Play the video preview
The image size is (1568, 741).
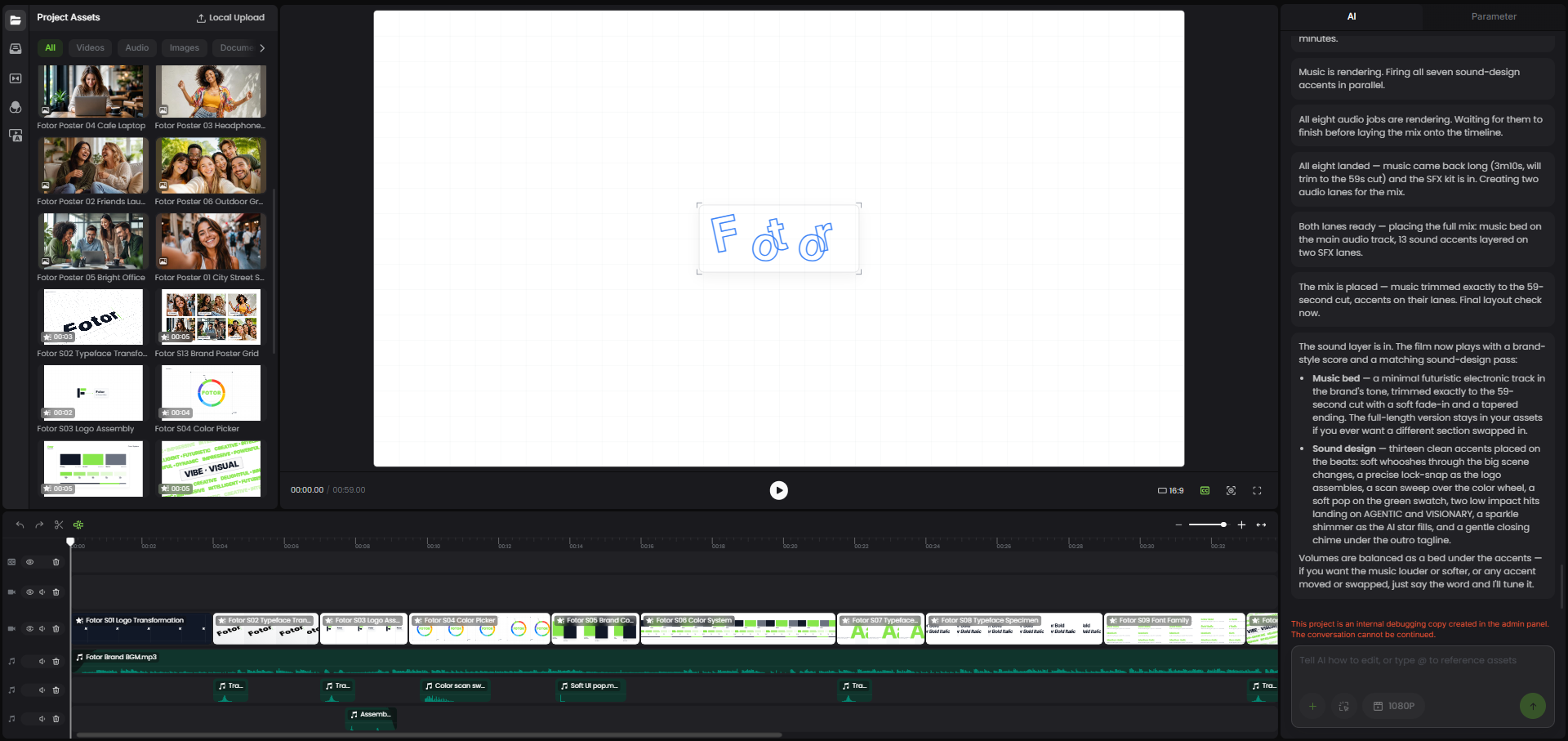click(x=779, y=490)
